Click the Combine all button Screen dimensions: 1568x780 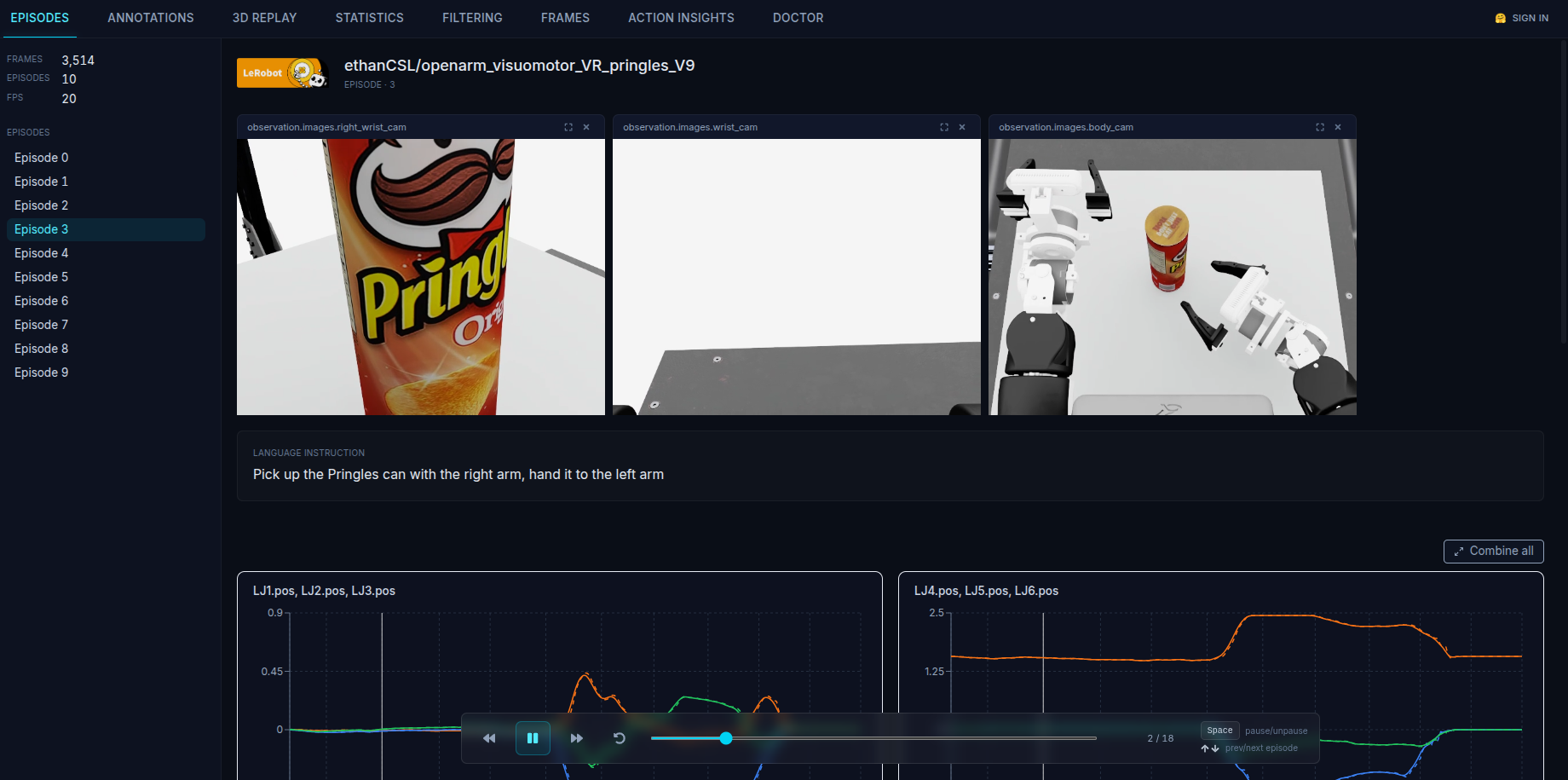(x=1493, y=552)
